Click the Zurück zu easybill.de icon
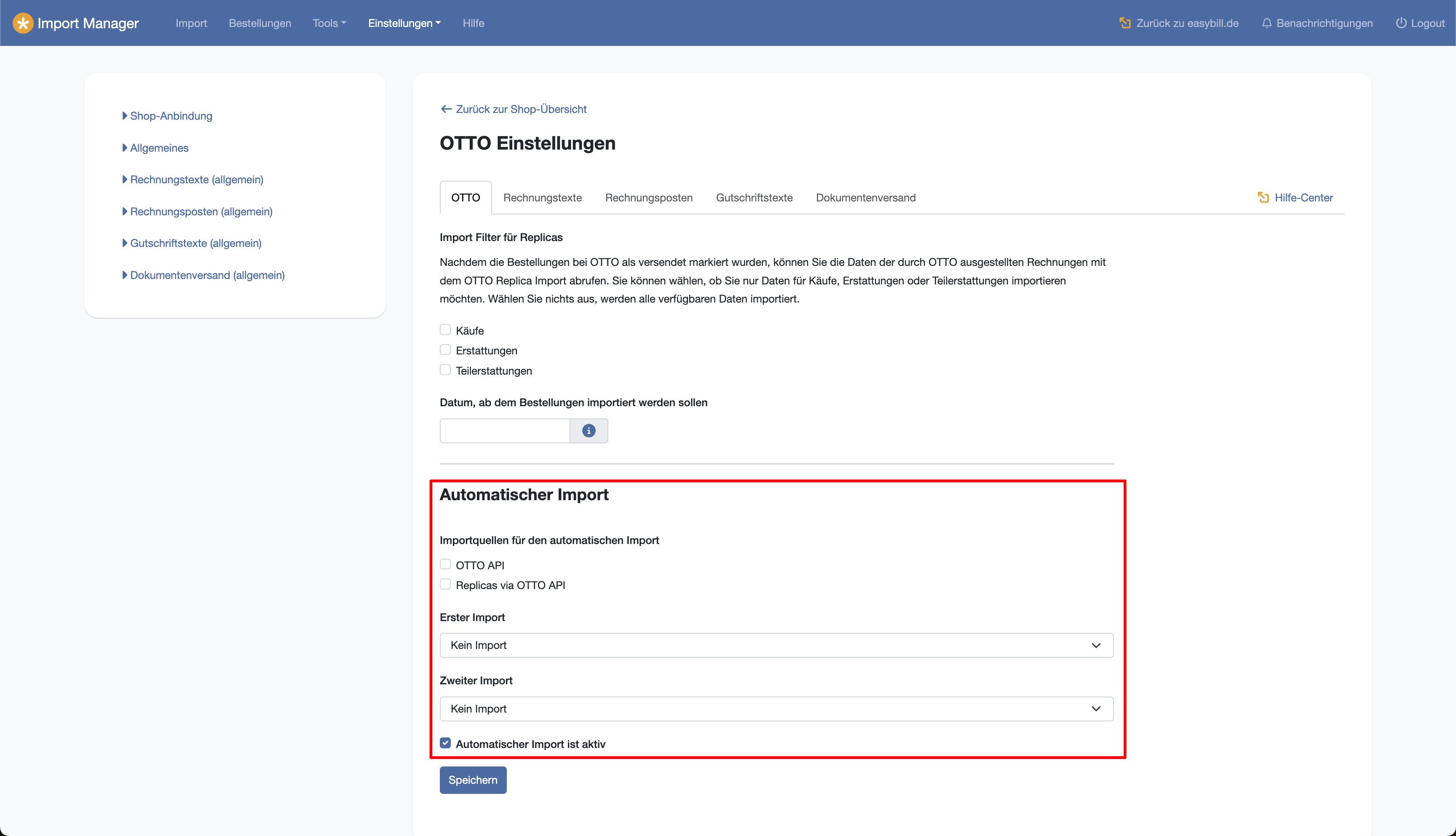The height and width of the screenshot is (836, 1456). click(x=1125, y=23)
